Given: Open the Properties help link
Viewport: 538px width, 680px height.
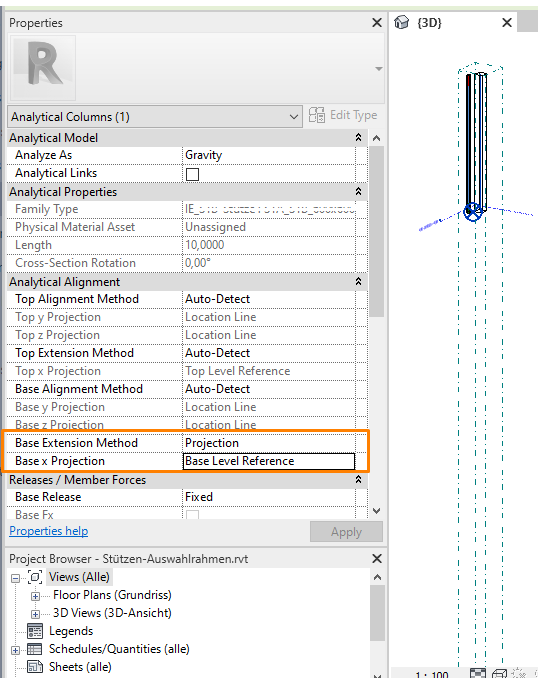Looking at the screenshot, I should (49, 531).
